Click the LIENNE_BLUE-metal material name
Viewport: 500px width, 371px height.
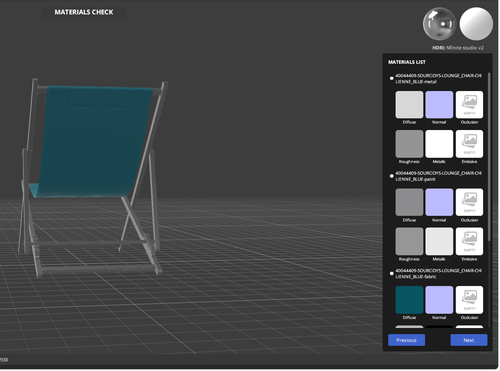[x=438, y=79]
